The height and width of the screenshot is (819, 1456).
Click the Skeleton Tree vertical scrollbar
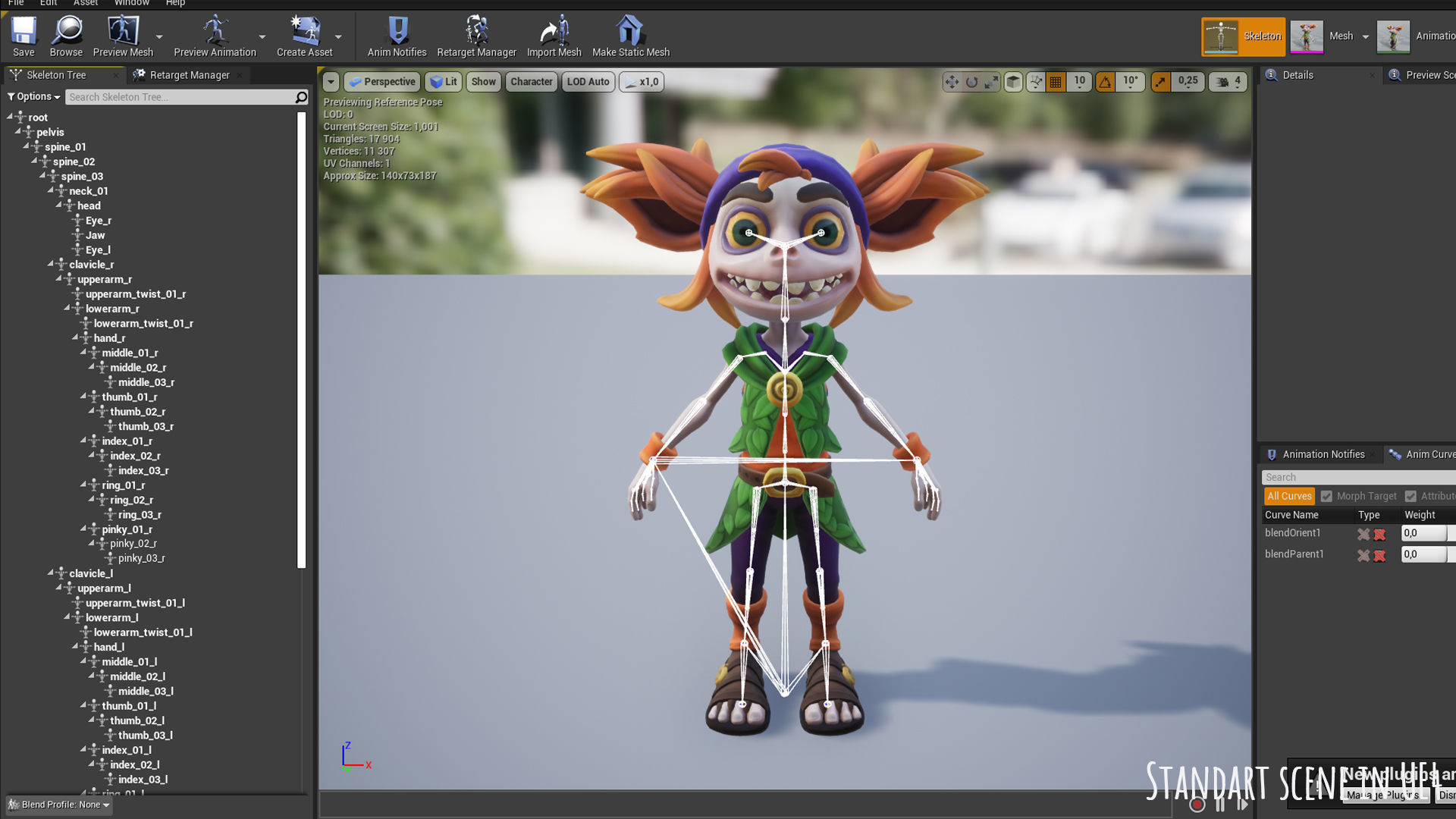point(301,340)
